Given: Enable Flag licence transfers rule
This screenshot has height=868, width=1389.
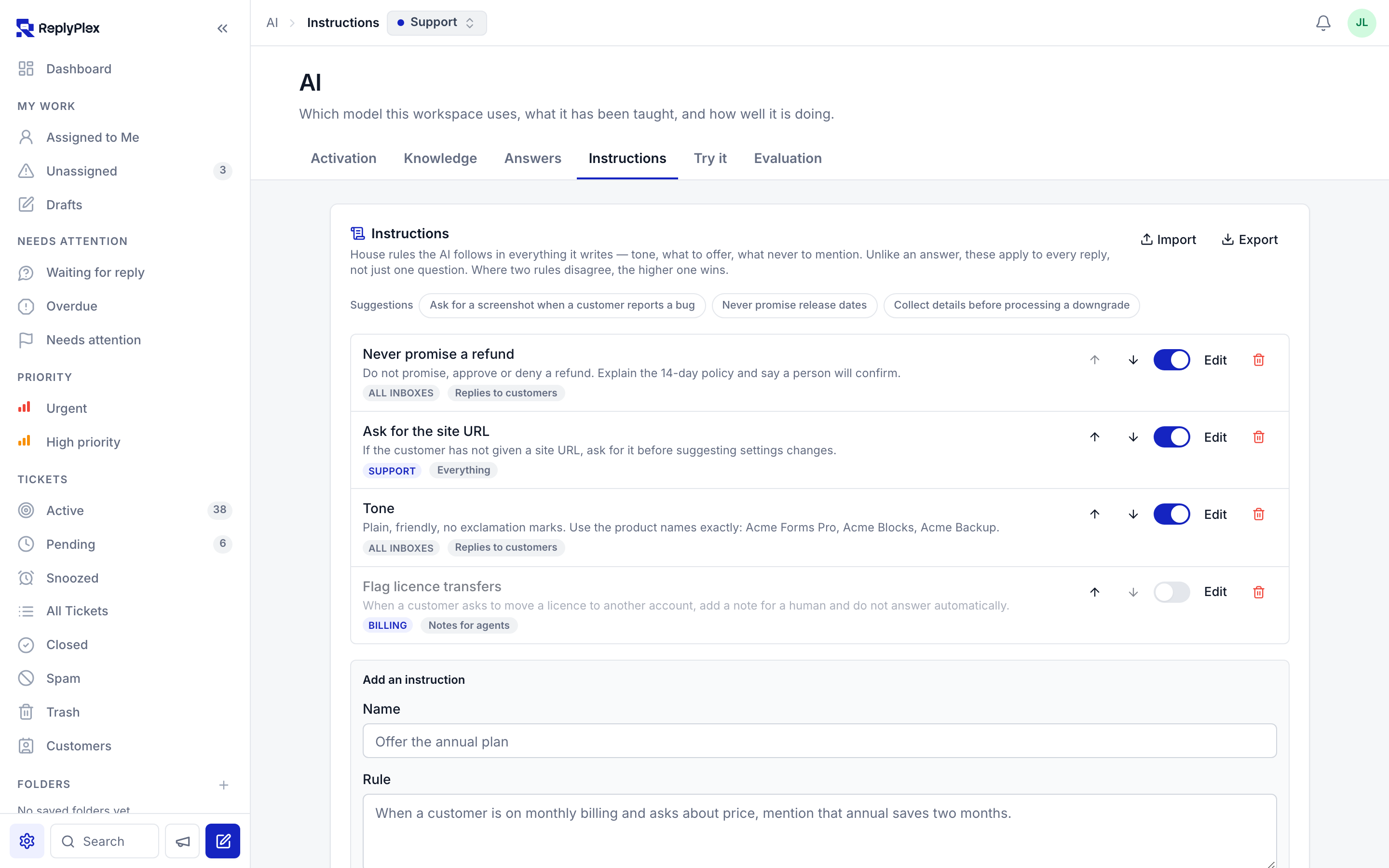Looking at the screenshot, I should tap(1171, 592).
